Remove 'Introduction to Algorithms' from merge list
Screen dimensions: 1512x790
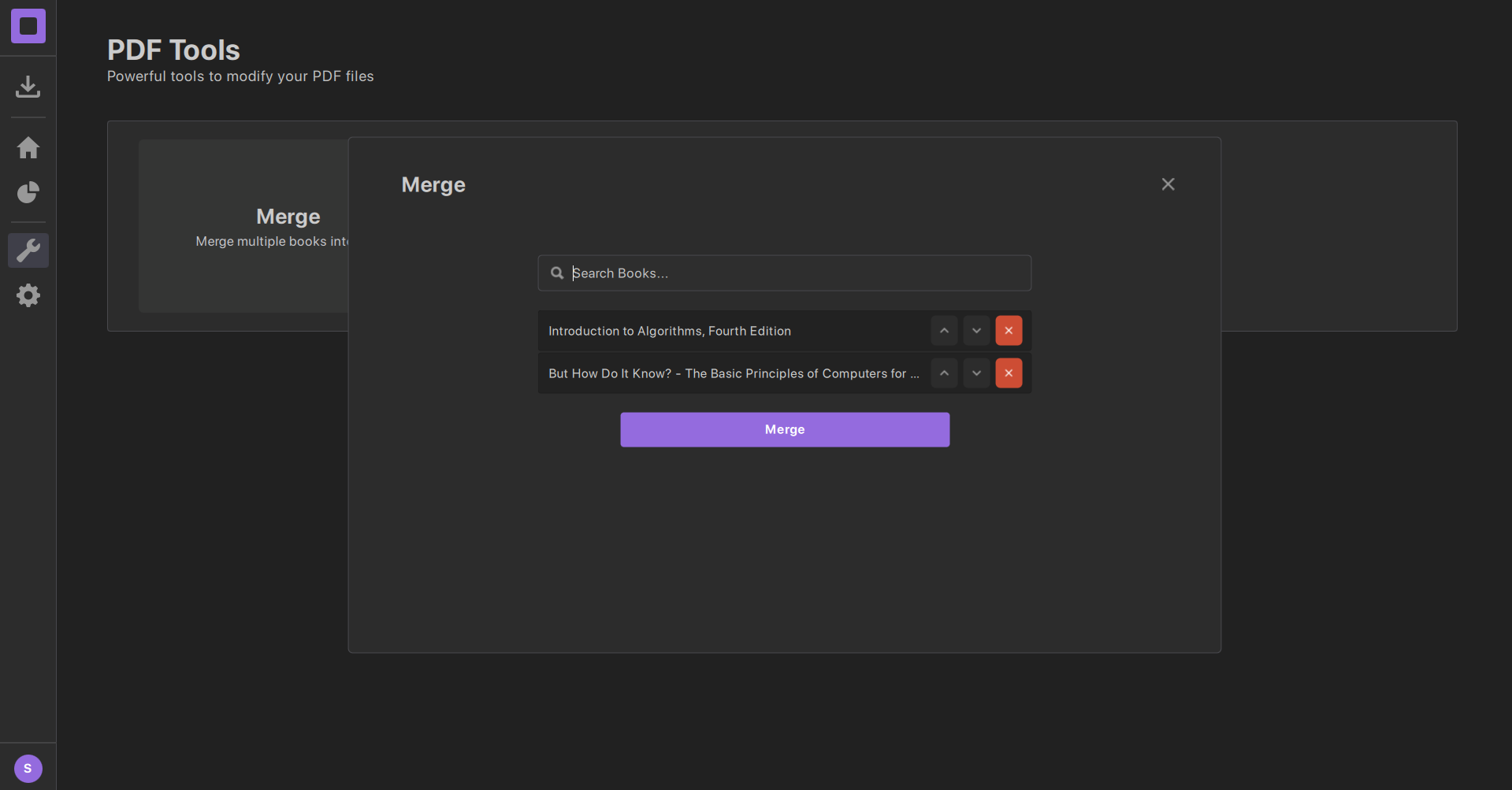coord(1009,331)
